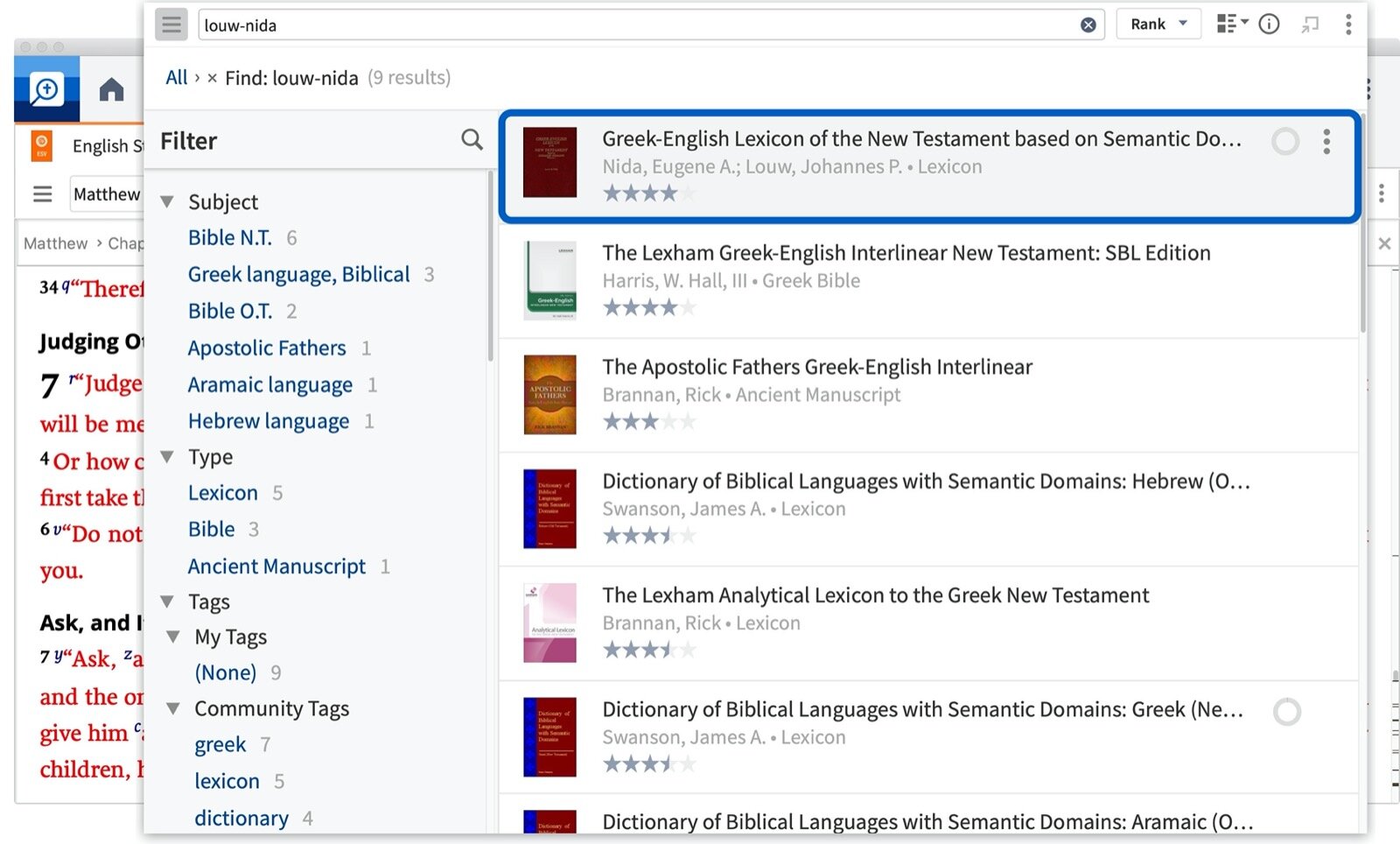Image resolution: width=1400 pixels, height=844 pixels.
Task: Search within the filter sidebar
Action: point(472,139)
